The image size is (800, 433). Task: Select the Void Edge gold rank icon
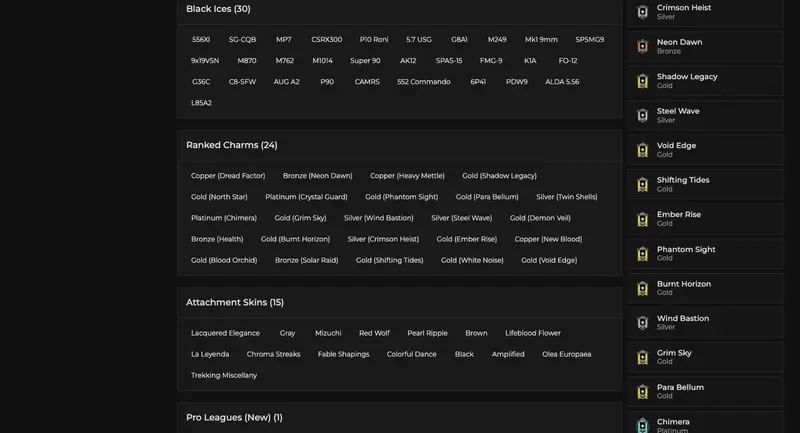pos(643,150)
